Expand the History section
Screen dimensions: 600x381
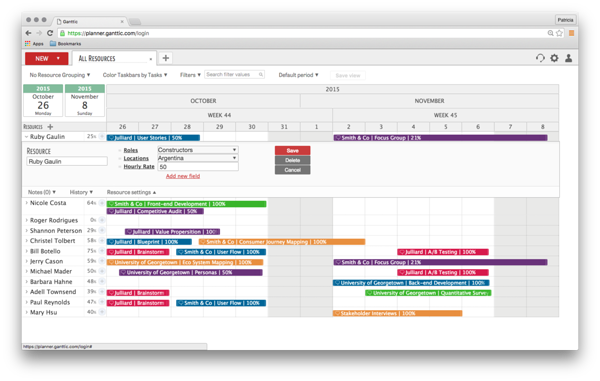point(81,192)
